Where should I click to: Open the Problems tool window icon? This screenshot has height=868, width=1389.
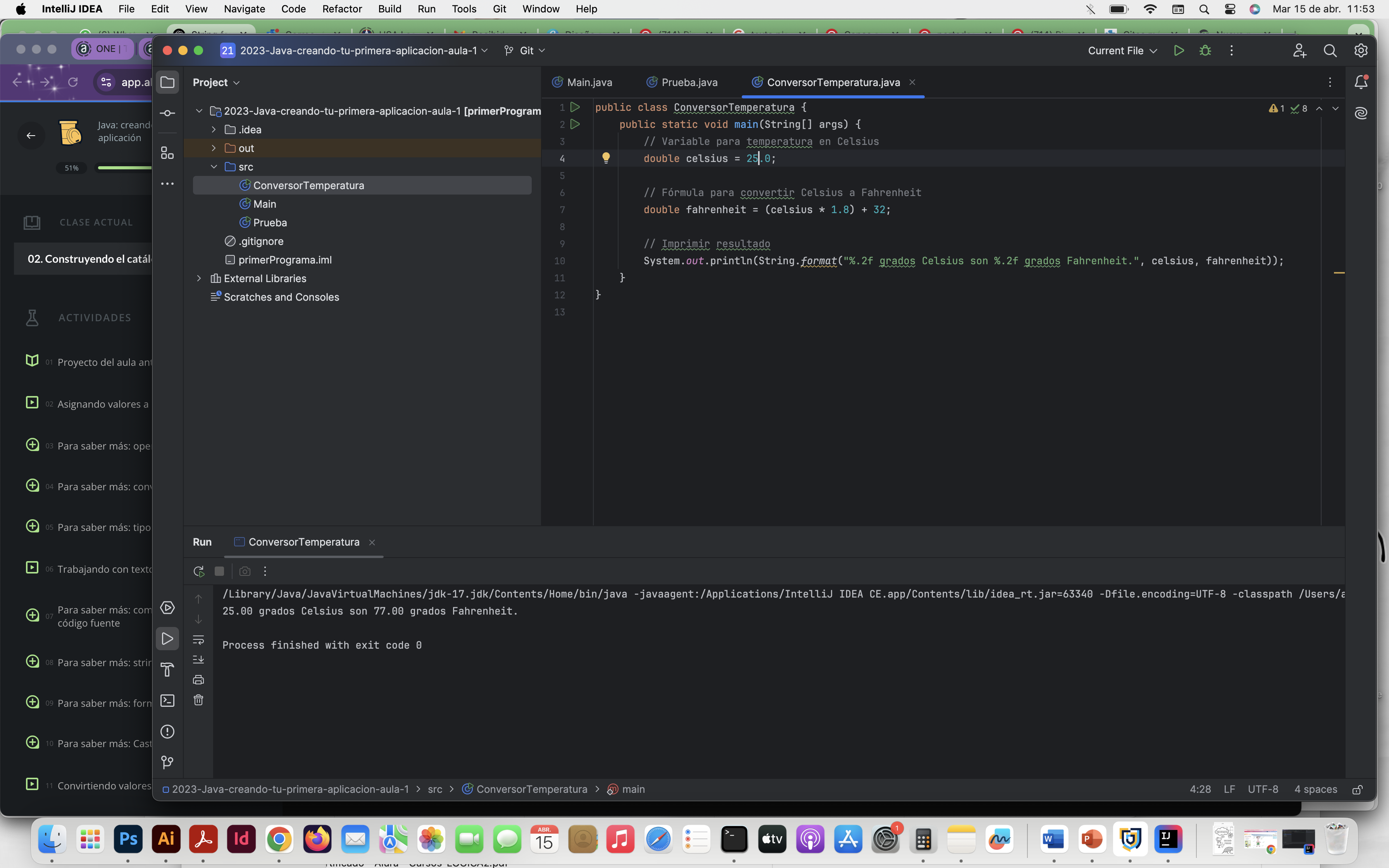(x=167, y=732)
